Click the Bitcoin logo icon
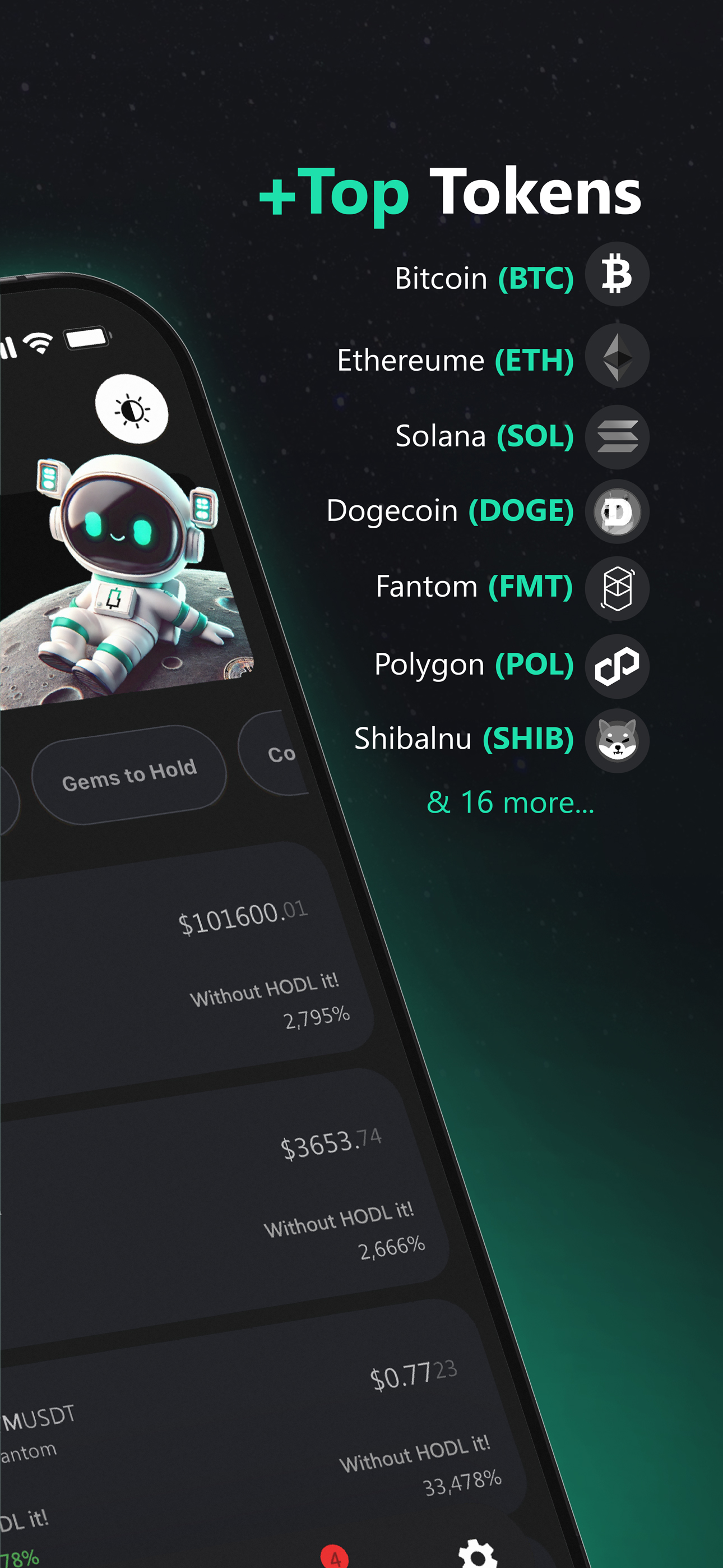723x1568 pixels. [617, 274]
